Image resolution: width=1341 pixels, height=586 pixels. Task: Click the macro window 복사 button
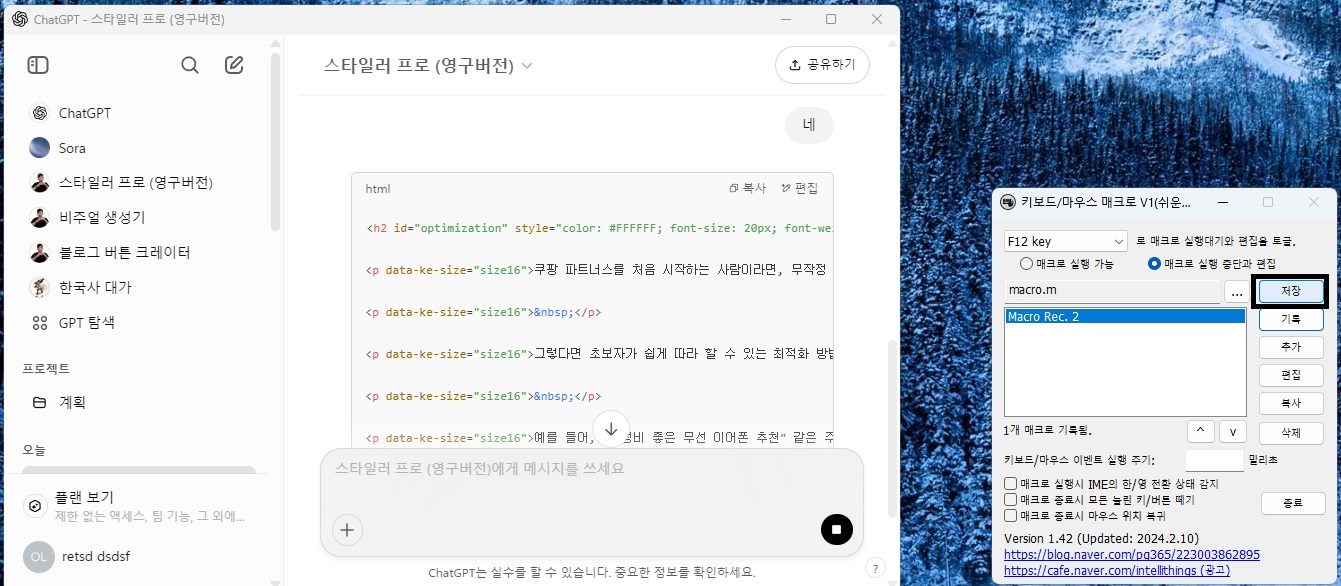click(x=1290, y=403)
